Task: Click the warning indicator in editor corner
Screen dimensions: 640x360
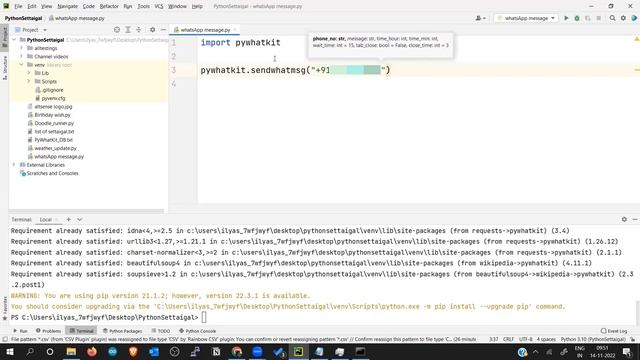Action: (636, 39)
